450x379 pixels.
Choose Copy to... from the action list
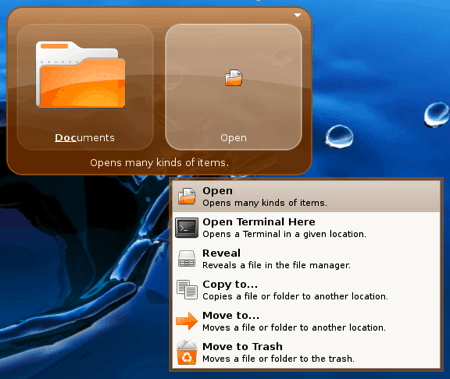pyautogui.click(x=306, y=290)
